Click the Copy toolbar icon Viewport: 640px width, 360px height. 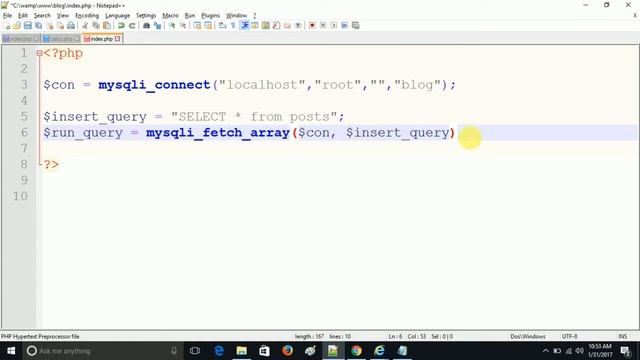point(96,26)
